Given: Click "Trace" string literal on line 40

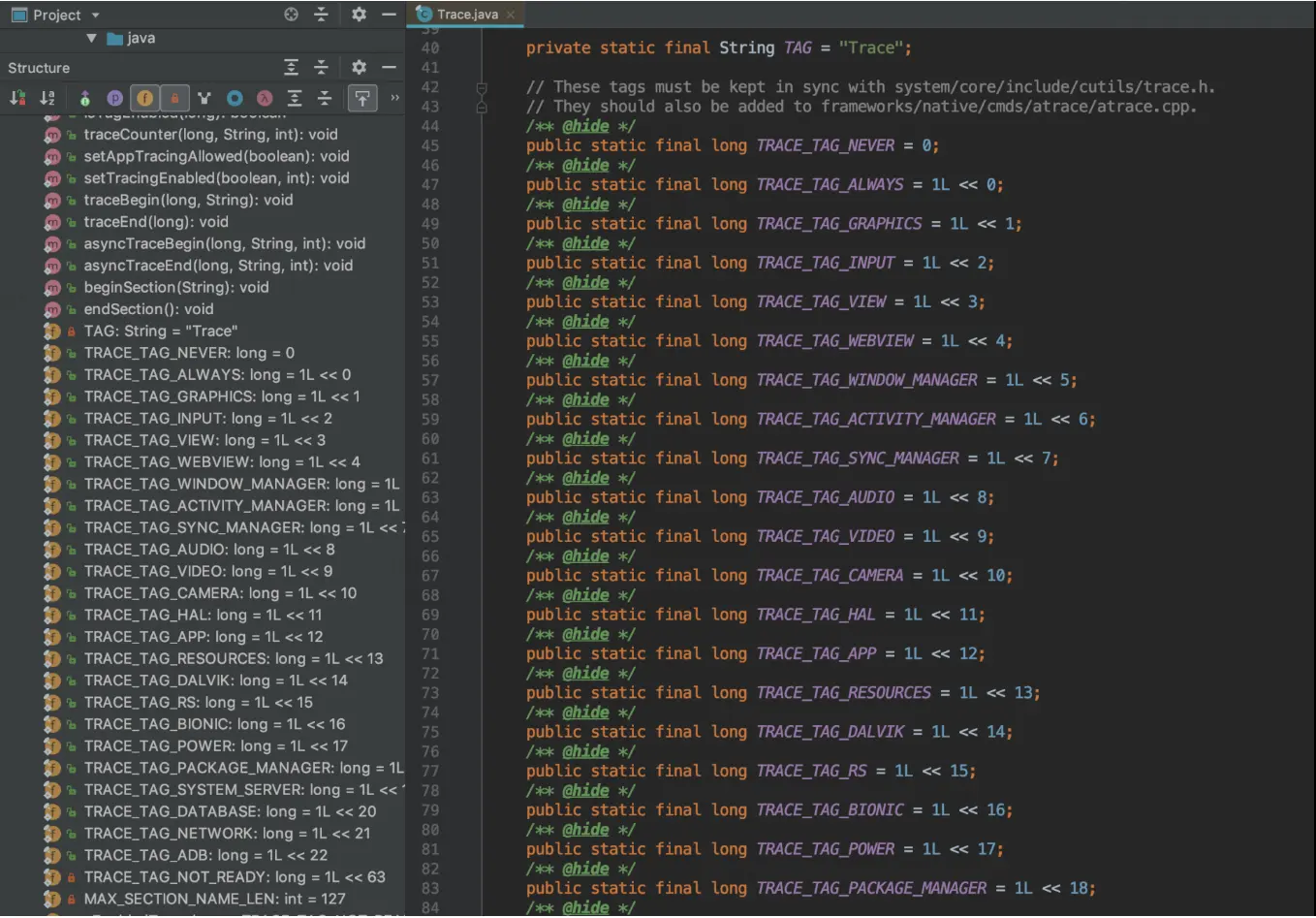Looking at the screenshot, I should (871, 47).
